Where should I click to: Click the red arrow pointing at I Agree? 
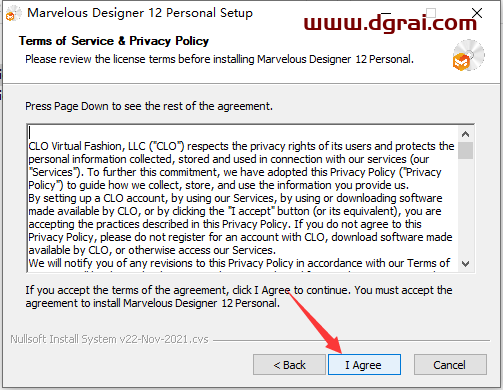click(313, 320)
